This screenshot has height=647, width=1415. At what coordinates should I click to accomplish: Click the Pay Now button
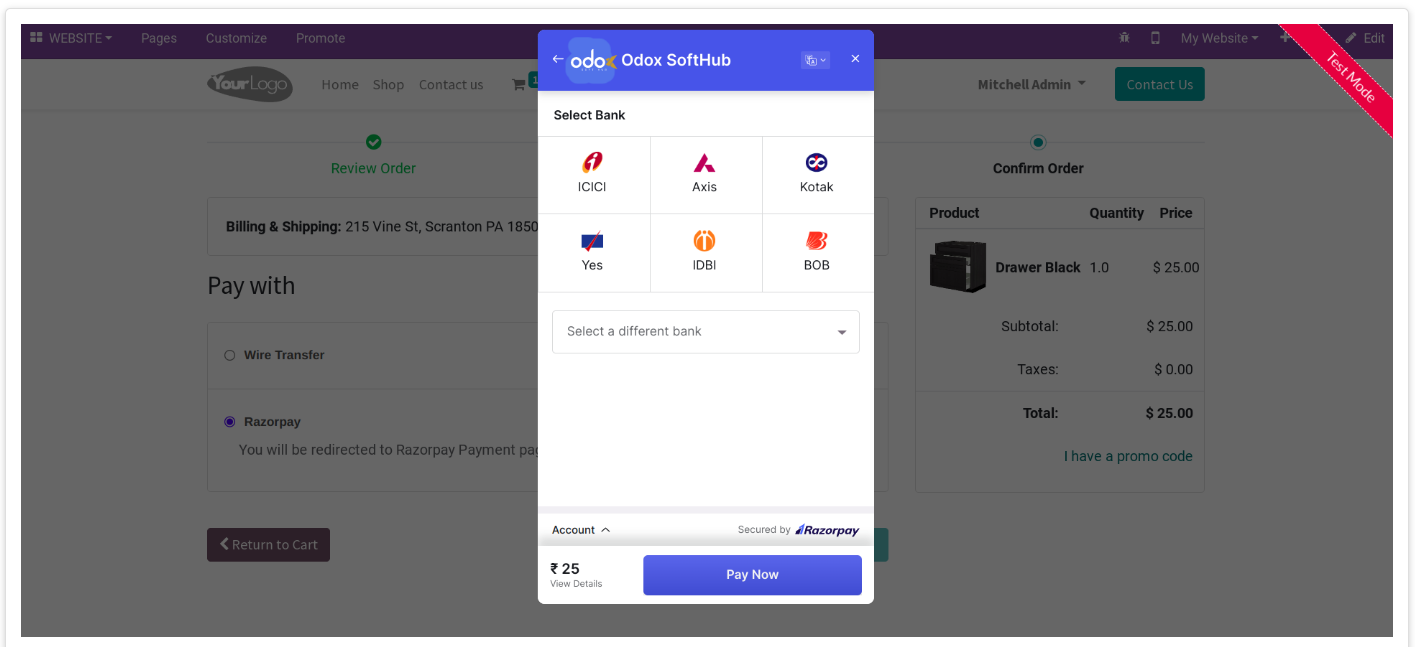point(752,575)
